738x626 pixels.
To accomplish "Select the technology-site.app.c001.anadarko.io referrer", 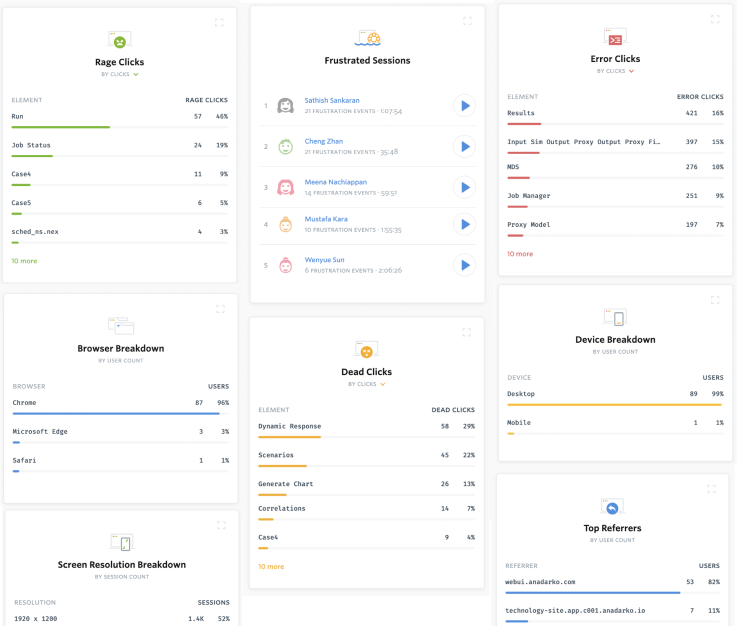I will click(x=612, y=614).
